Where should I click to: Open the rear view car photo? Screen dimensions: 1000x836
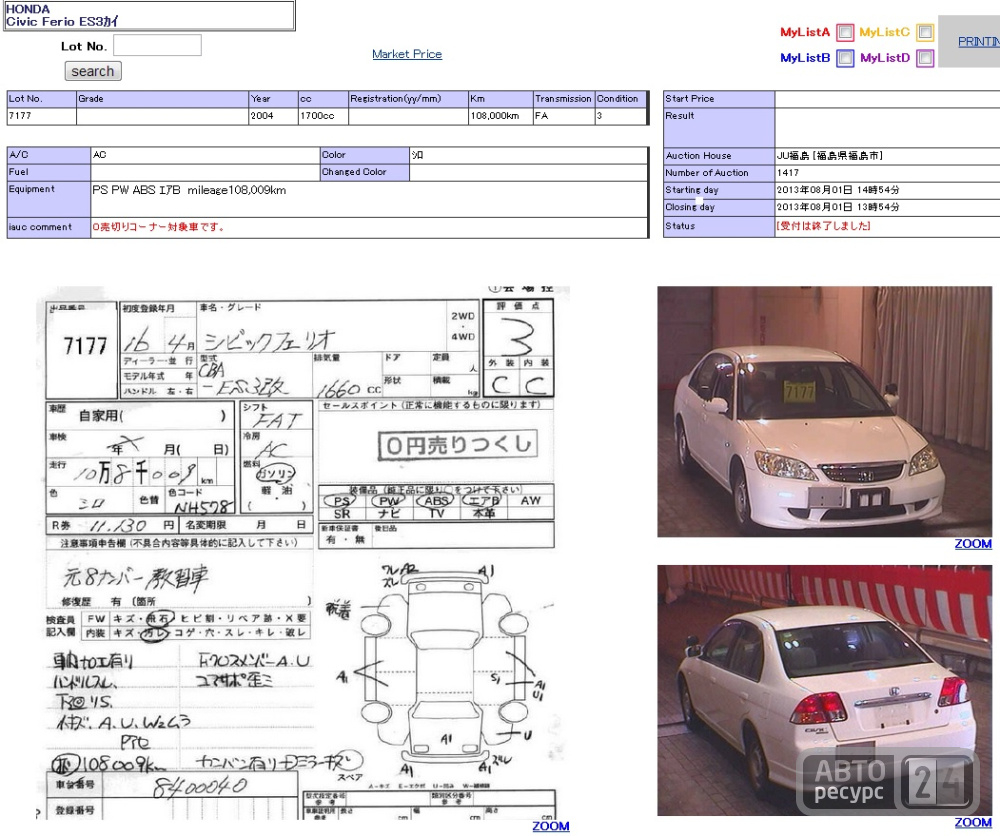click(x=825, y=690)
